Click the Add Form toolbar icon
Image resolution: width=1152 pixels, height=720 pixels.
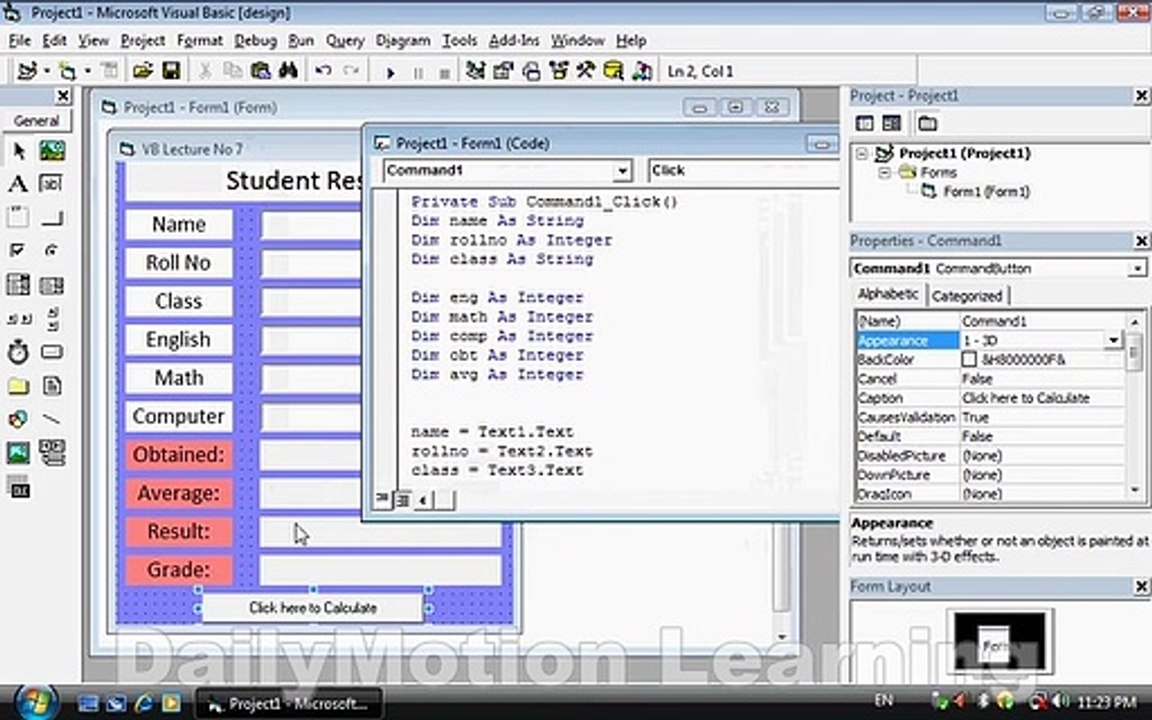point(68,71)
